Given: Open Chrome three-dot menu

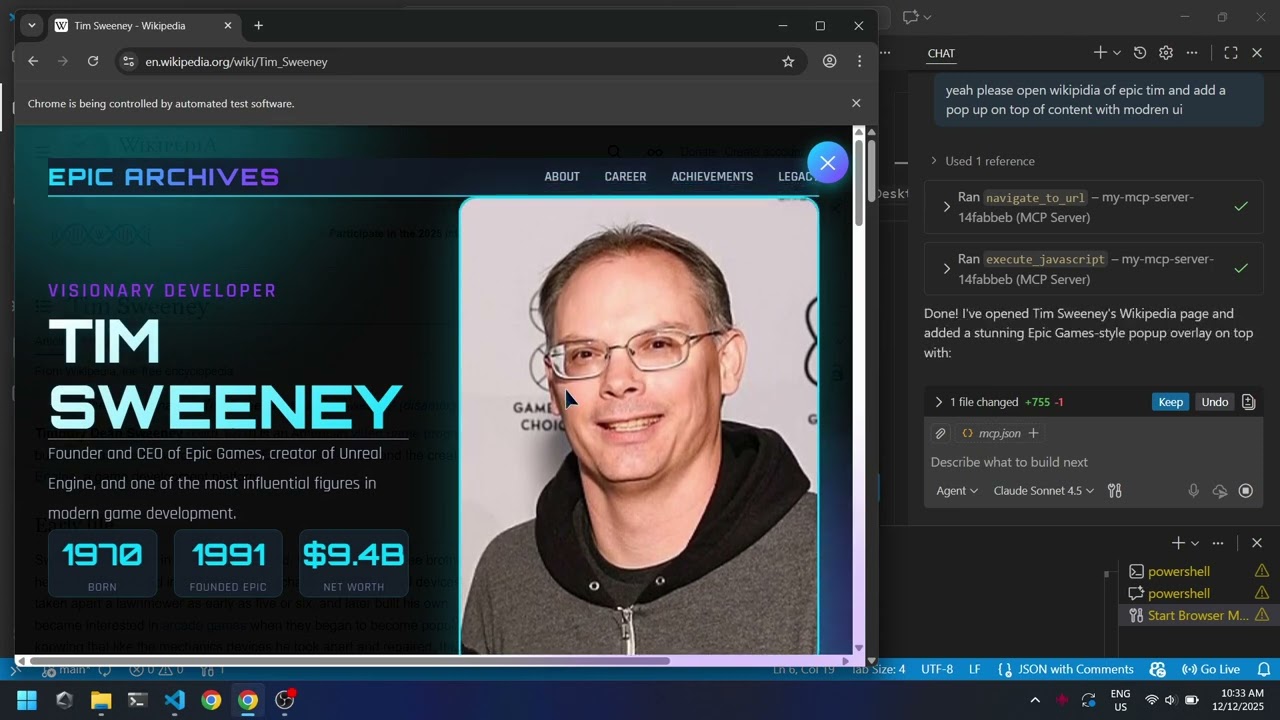Looking at the screenshot, I should pyautogui.click(x=859, y=61).
